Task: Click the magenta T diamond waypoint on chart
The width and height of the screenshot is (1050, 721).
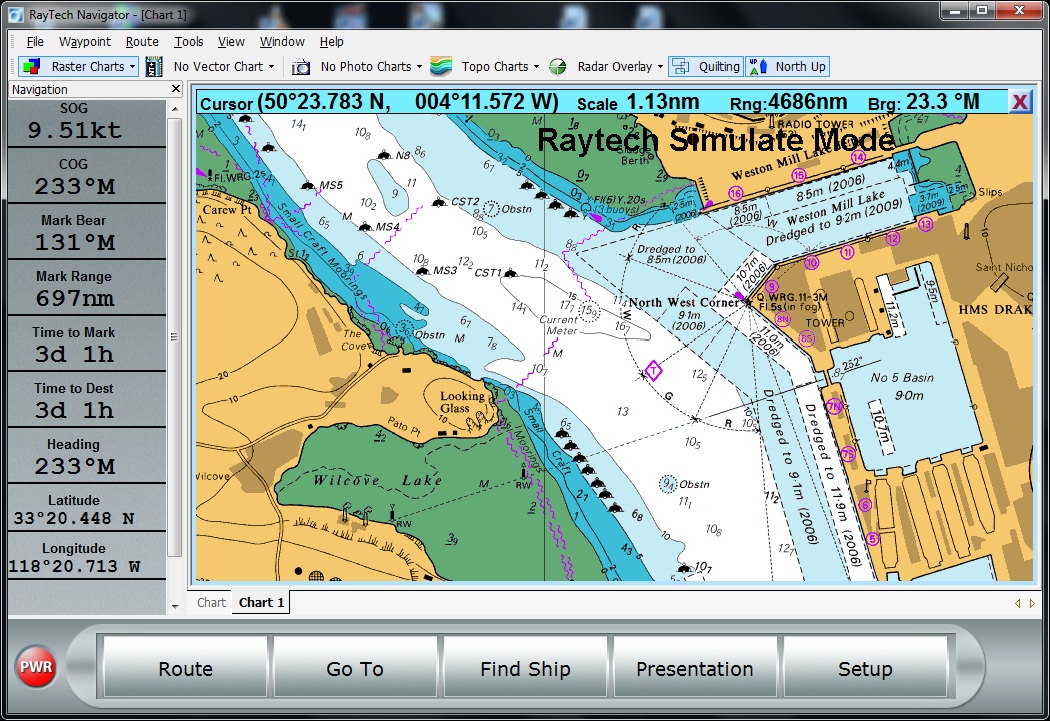Action: coord(653,370)
